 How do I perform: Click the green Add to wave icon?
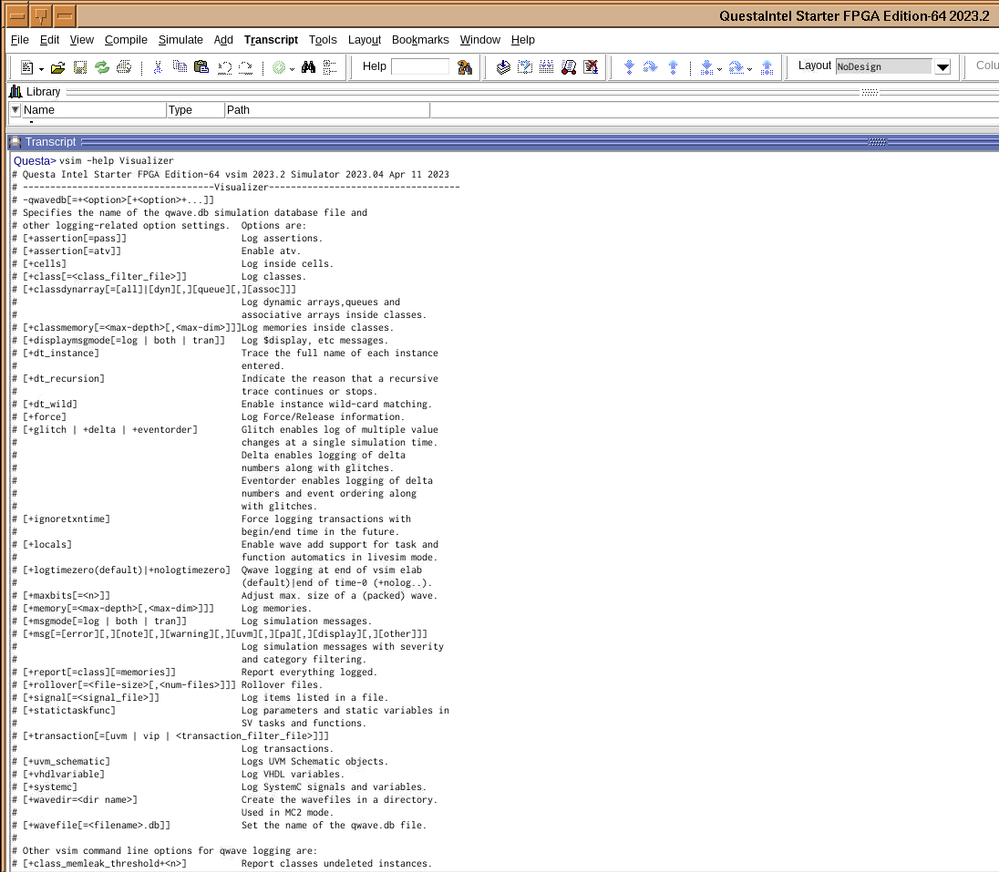click(279, 67)
